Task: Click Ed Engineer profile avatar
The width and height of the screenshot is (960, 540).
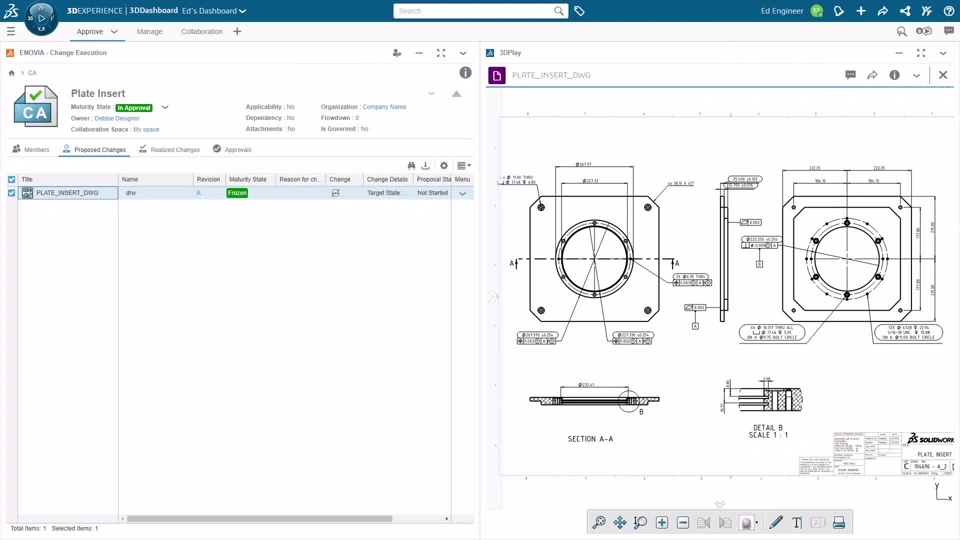Action: [x=817, y=11]
